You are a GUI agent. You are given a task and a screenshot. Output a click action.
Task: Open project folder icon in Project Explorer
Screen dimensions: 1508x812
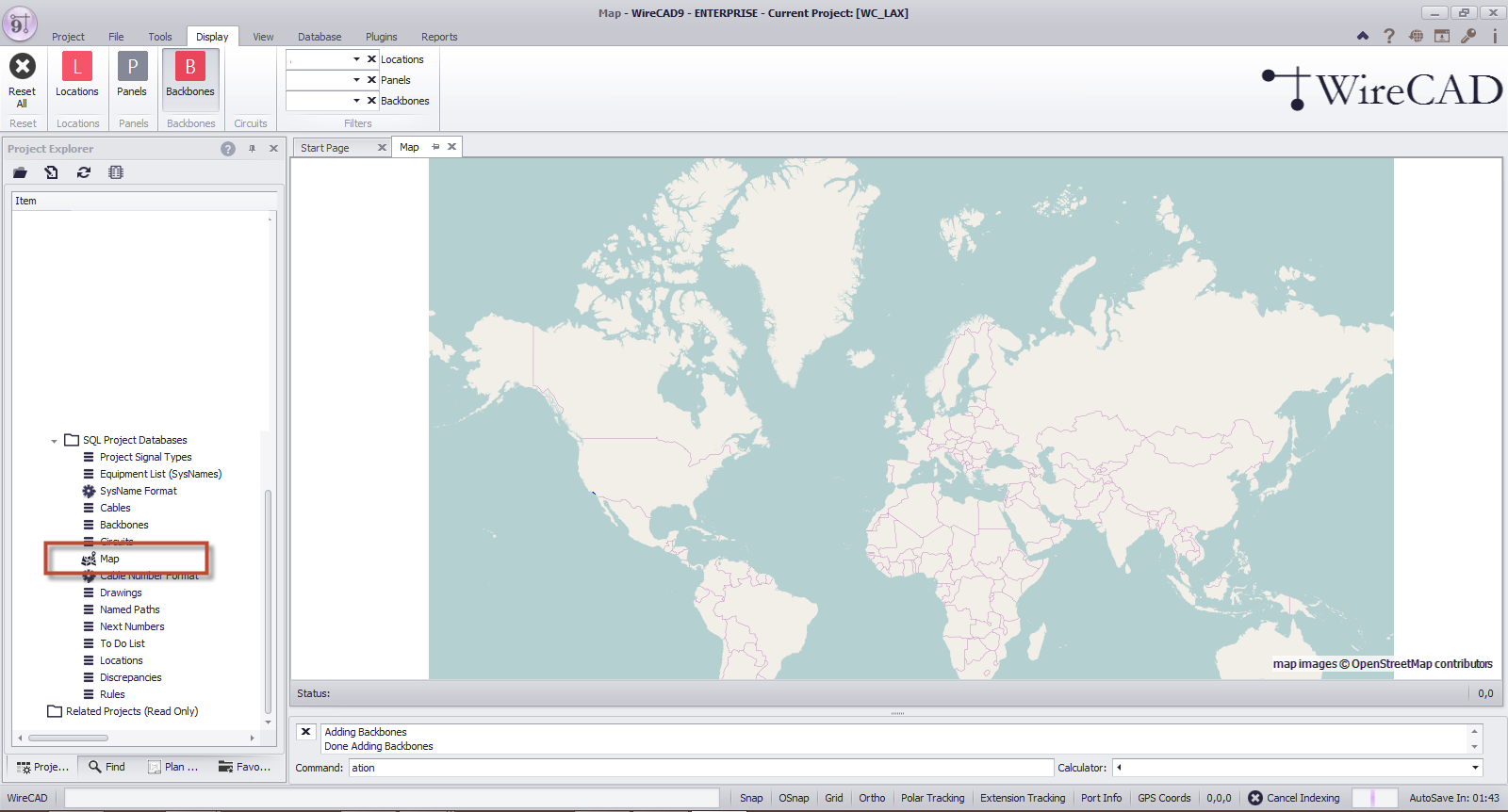tap(20, 172)
